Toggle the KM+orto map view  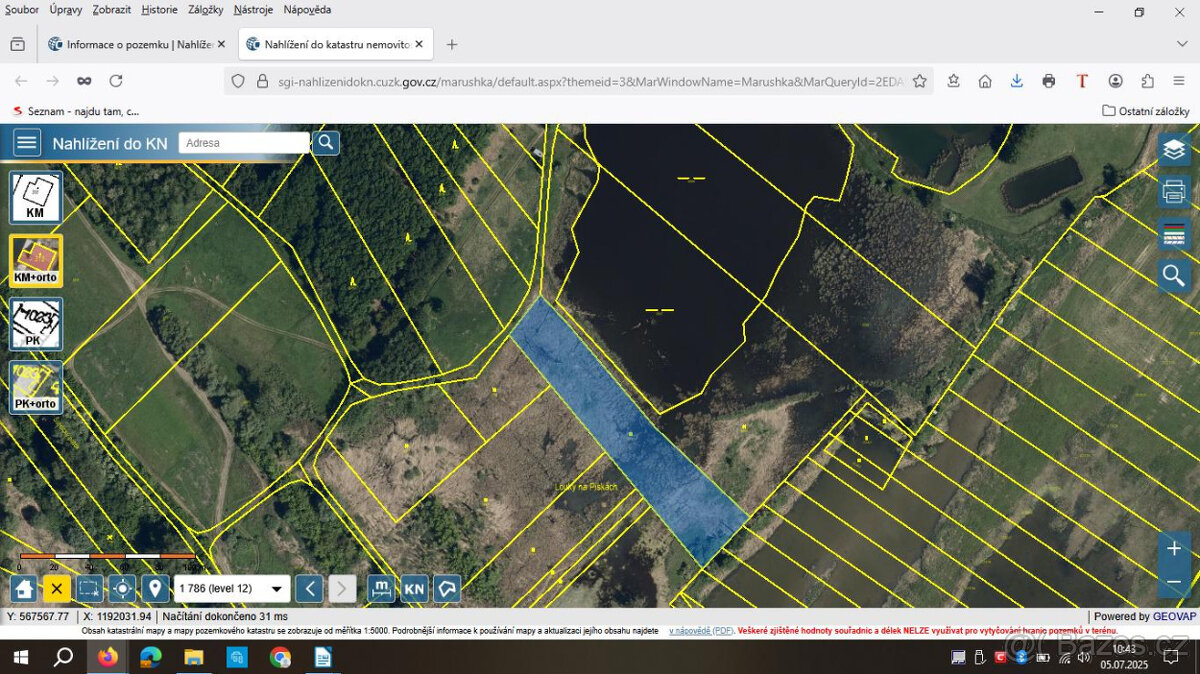(36, 261)
